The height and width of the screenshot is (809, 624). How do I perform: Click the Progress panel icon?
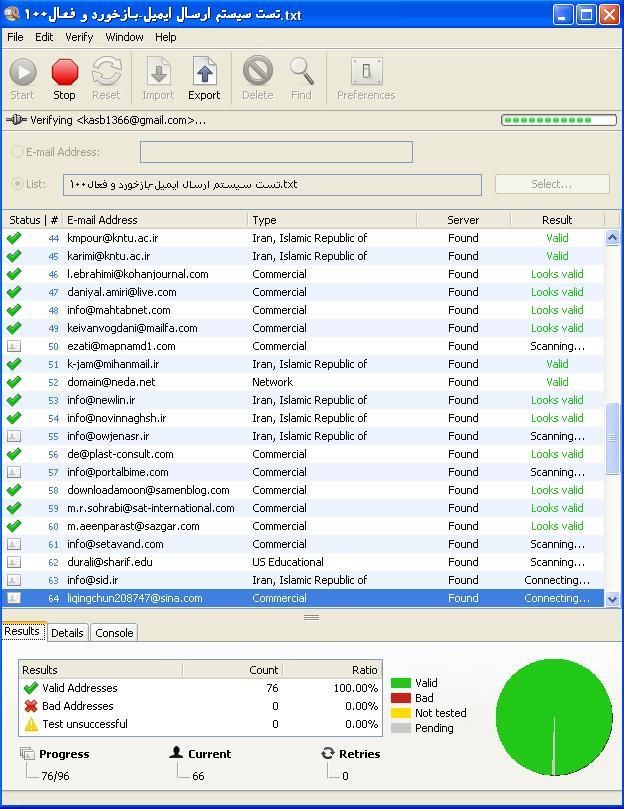pos(27,753)
